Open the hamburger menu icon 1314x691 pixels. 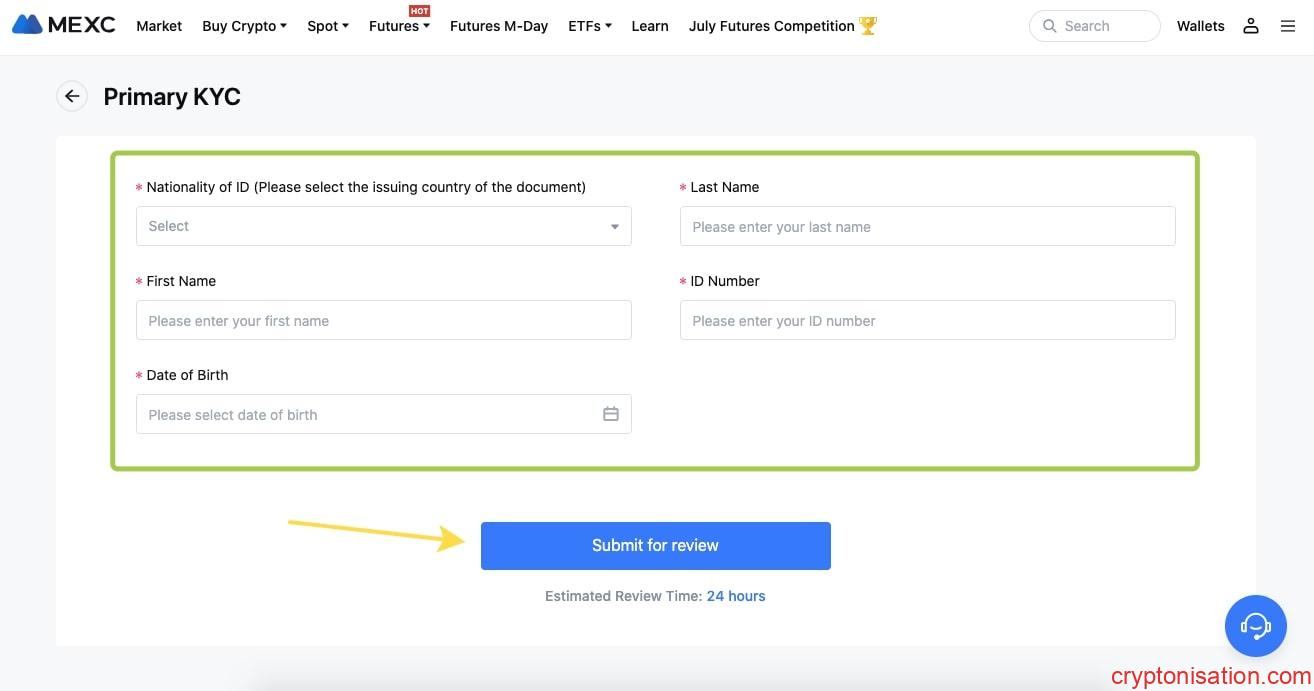1288,26
